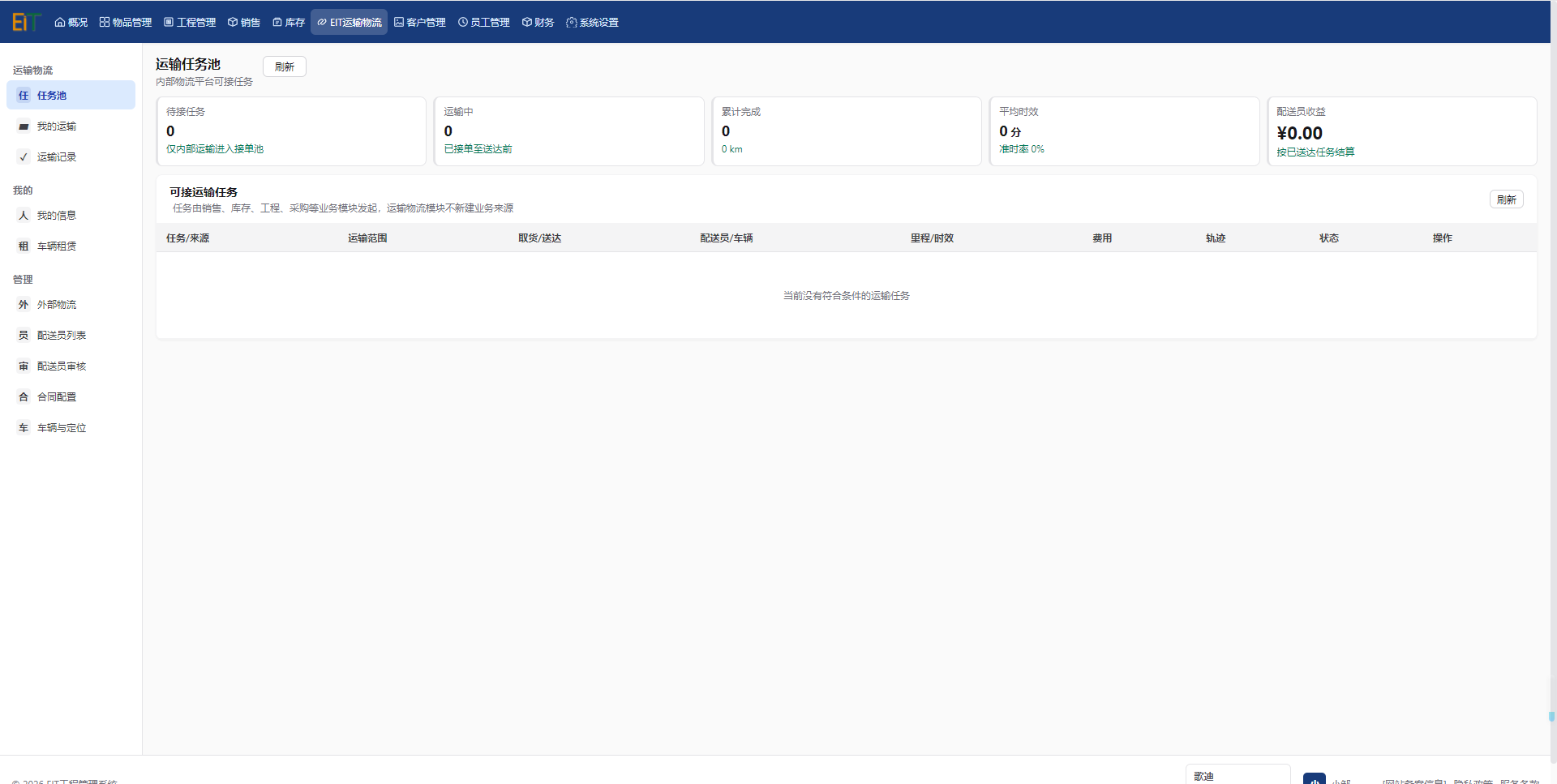
Task: Click the 人 icon beside 我的信息
Action: 24,215
